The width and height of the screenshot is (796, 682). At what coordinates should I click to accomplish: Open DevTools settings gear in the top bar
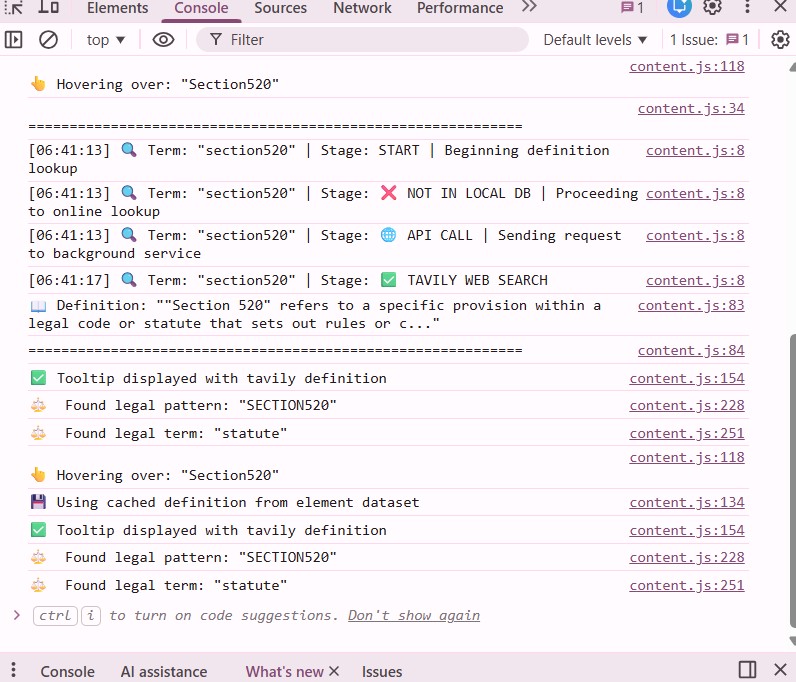coord(712,7)
